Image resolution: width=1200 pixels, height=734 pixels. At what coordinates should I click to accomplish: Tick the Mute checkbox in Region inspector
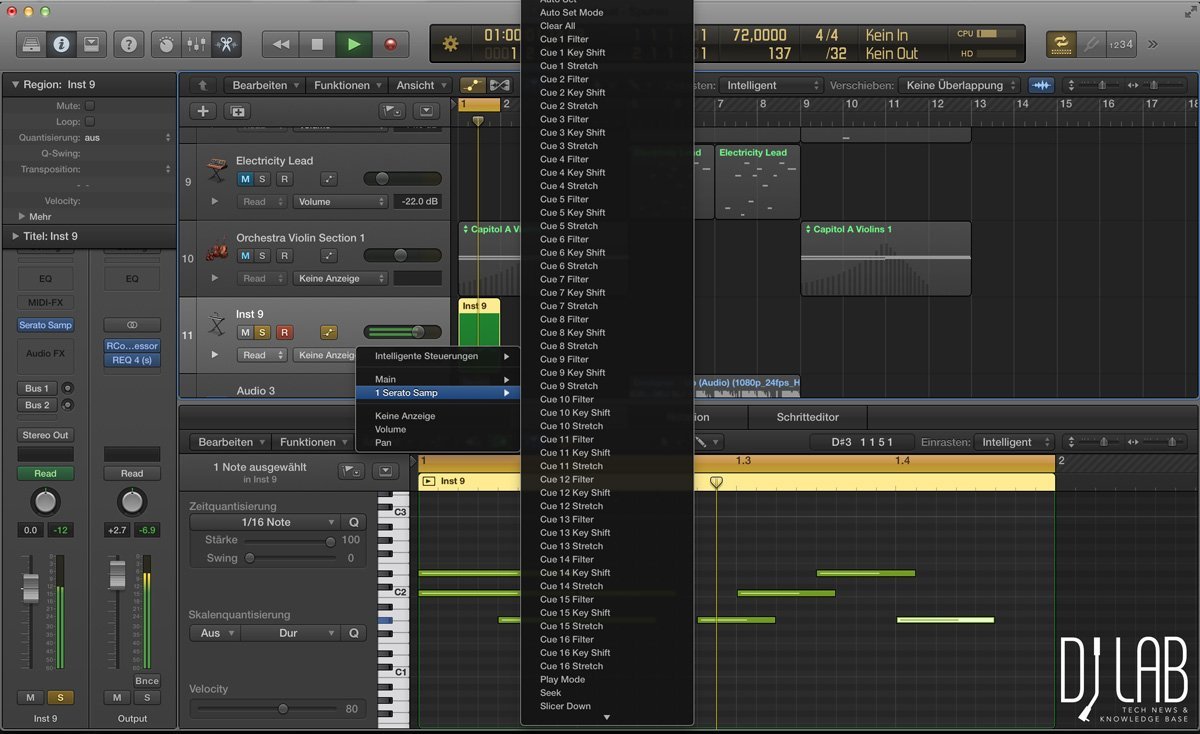tap(90, 106)
